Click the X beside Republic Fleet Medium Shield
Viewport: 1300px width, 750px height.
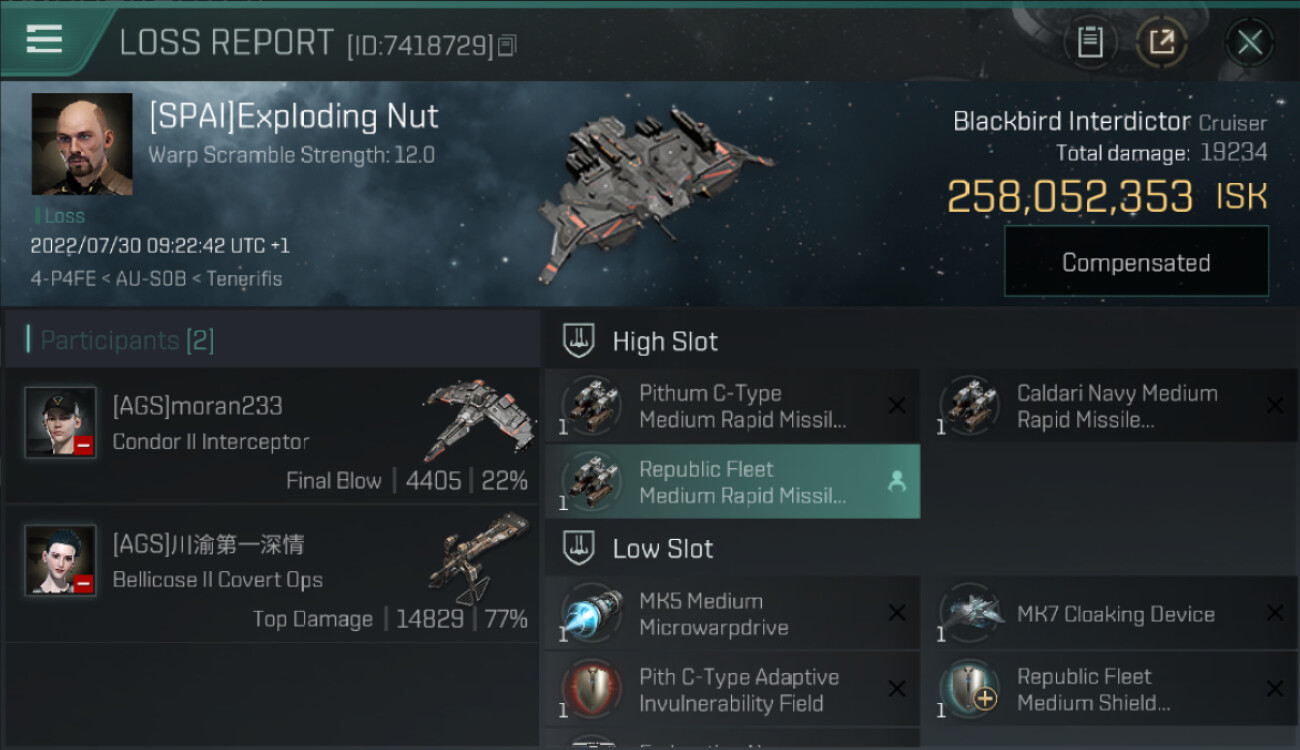tap(1274, 689)
